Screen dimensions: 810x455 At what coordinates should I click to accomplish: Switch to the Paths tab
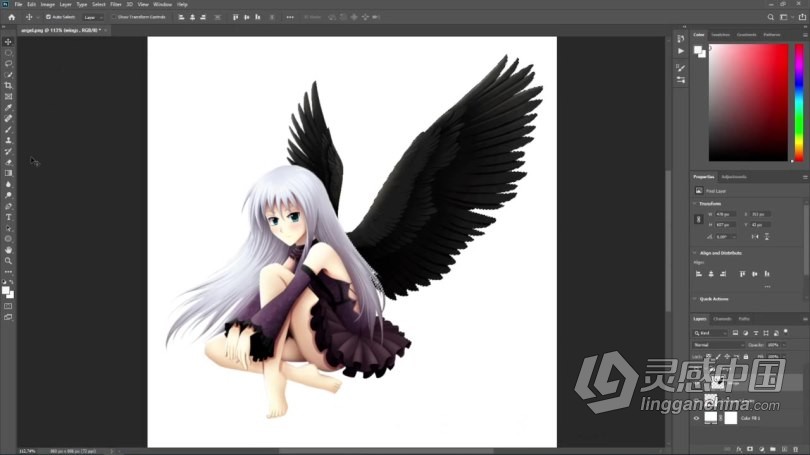coord(744,319)
